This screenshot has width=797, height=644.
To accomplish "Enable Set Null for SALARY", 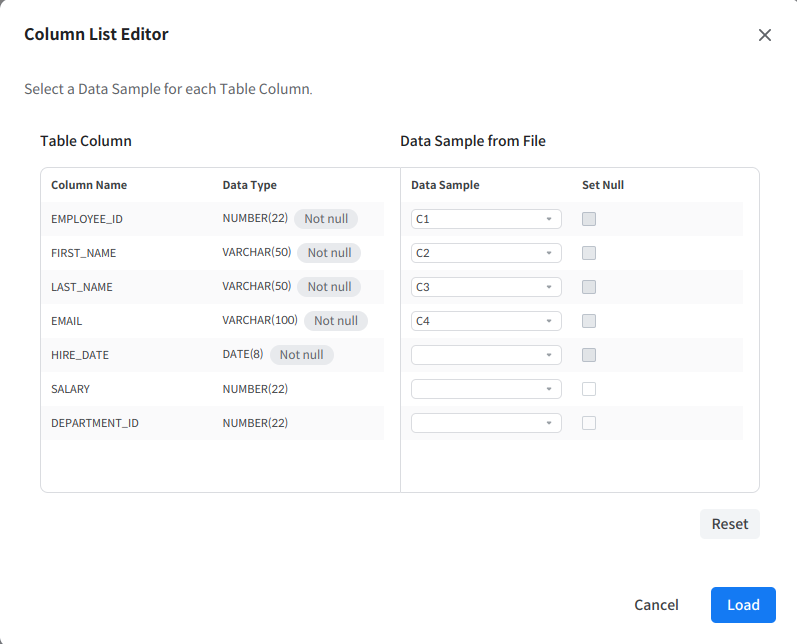I will click(589, 389).
